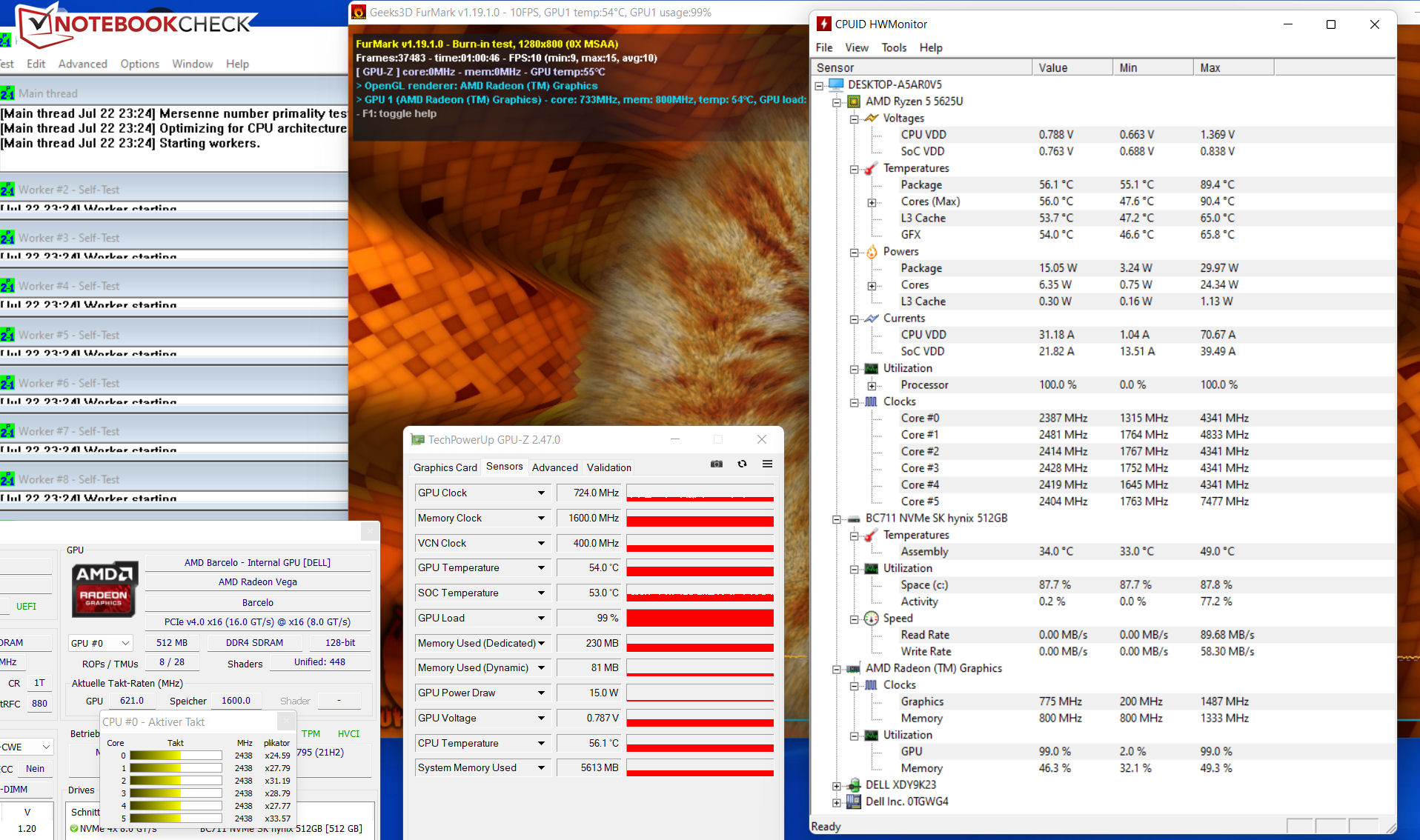The height and width of the screenshot is (840, 1420).
Task: Select the Core #5 clock row
Action: [x=1103, y=501]
